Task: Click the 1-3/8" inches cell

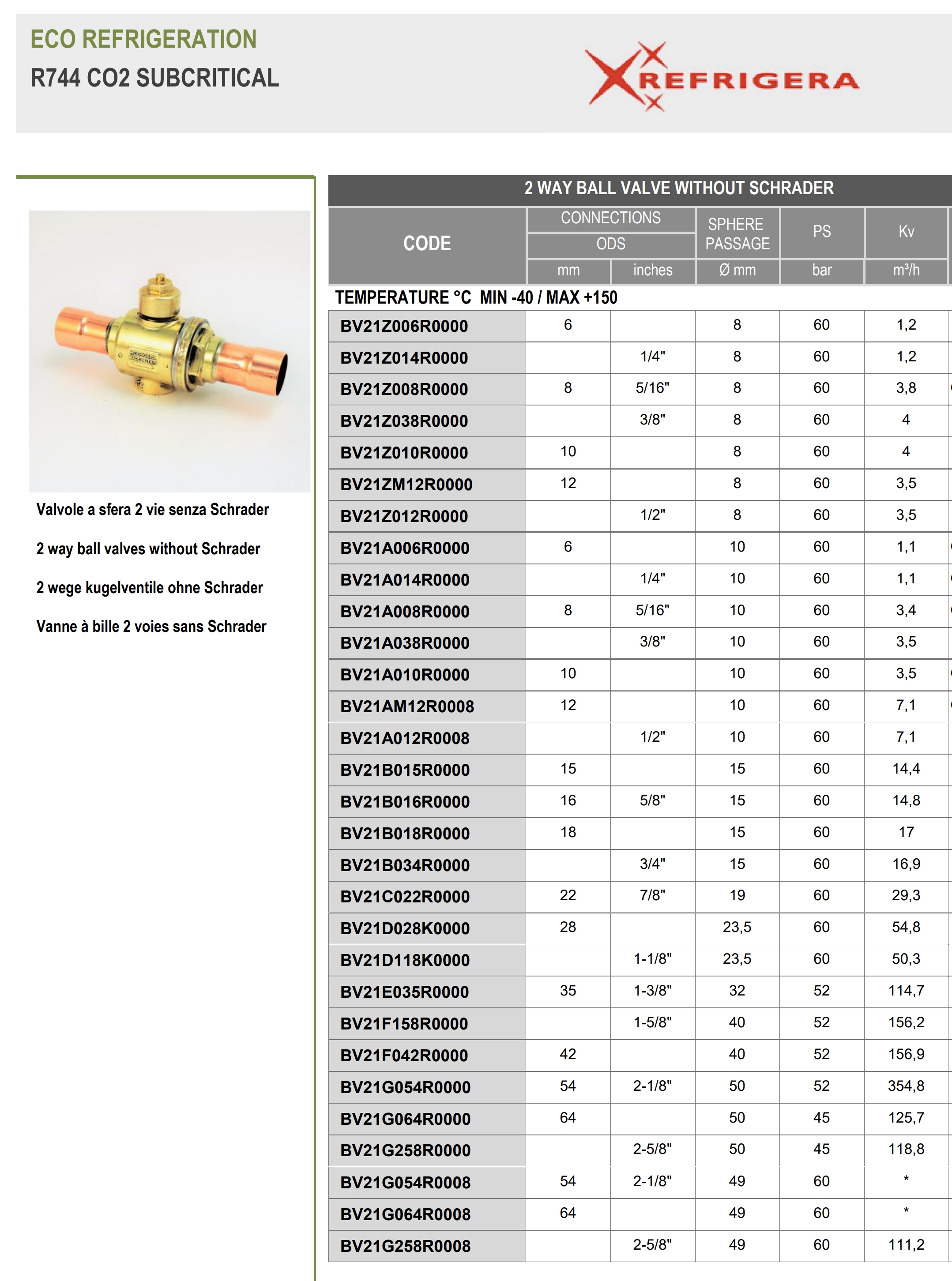Action: (652, 991)
